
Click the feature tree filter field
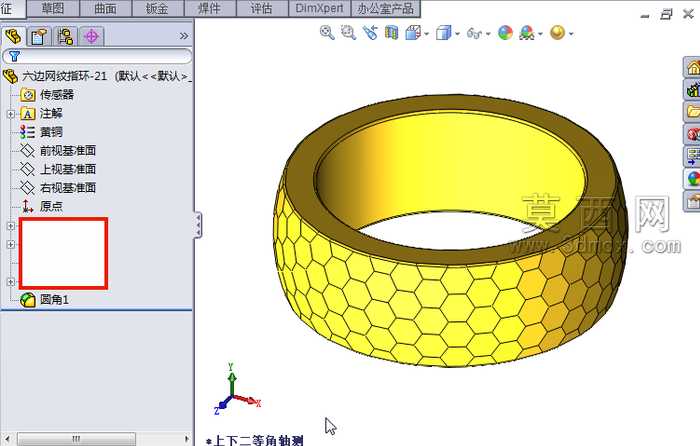point(97,56)
